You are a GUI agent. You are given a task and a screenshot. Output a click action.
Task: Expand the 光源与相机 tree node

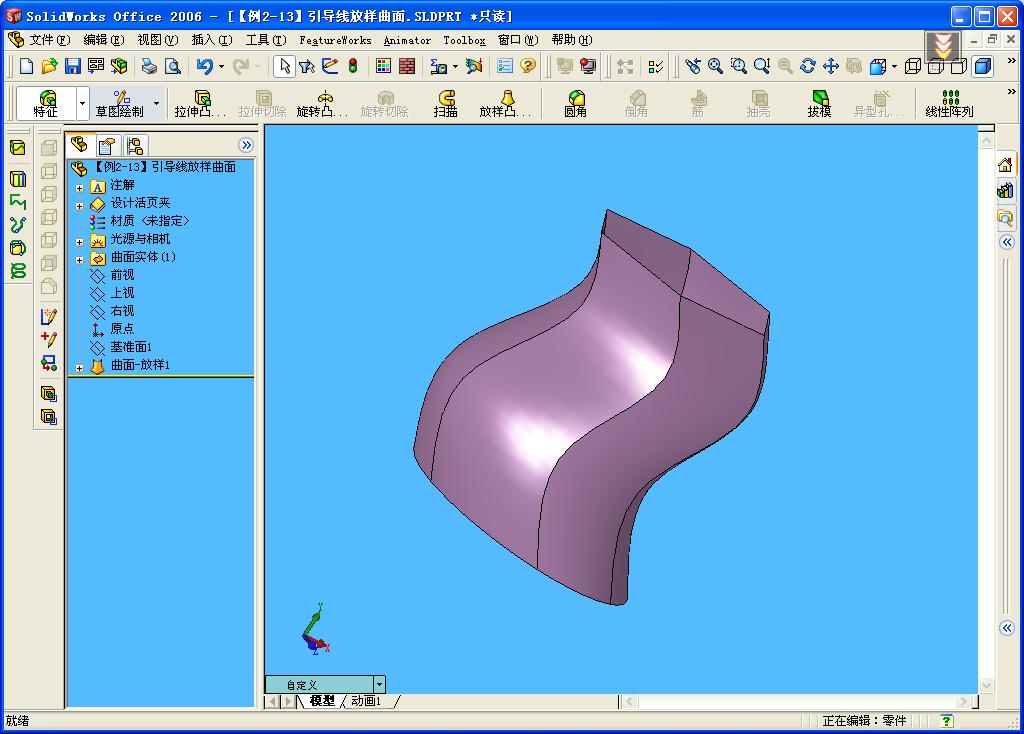tap(80, 242)
